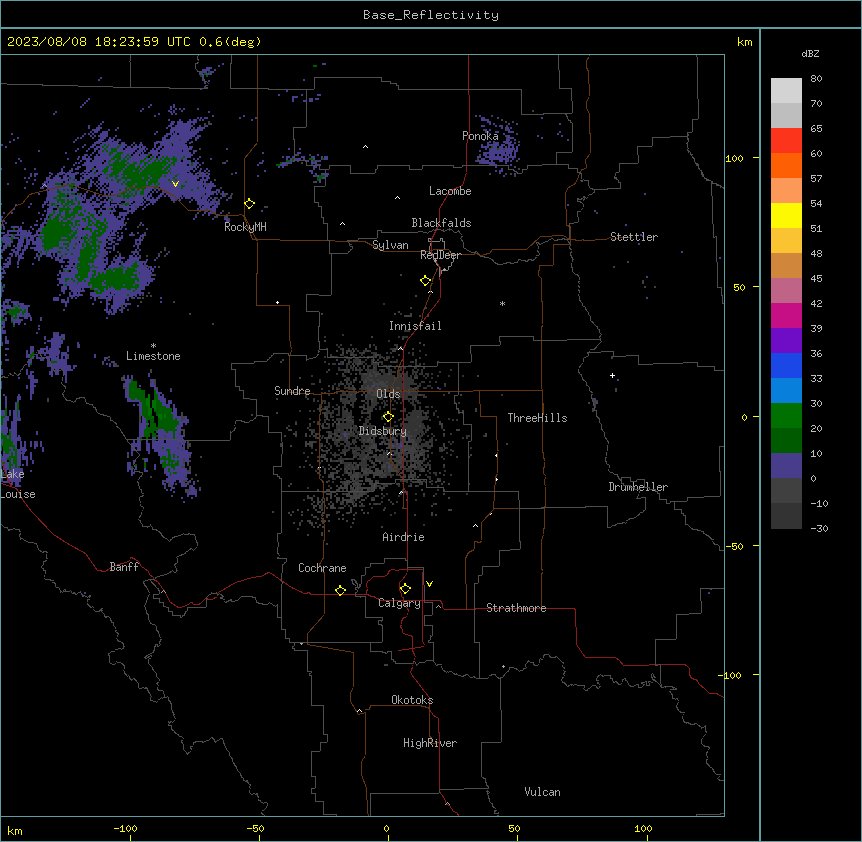The width and height of the screenshot is (862, 842).
Task: Click the Base_Reflectivity title
Action: coord(431,15)
